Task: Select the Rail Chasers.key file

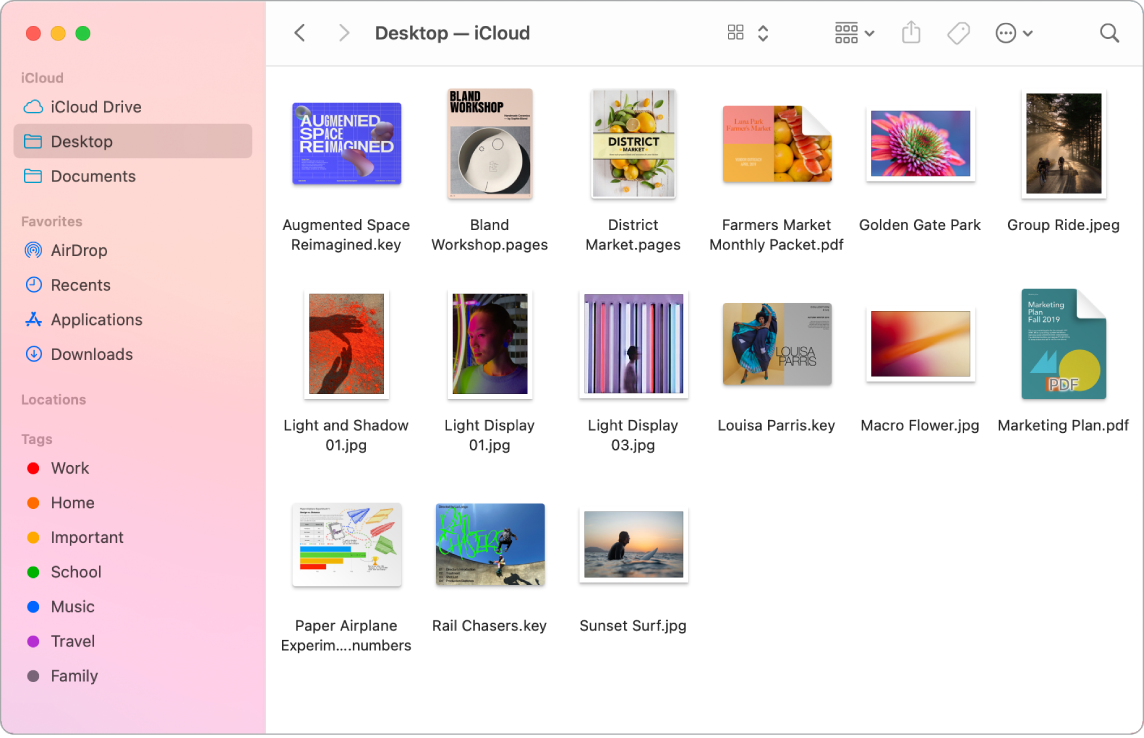Action: pos(489,545)
